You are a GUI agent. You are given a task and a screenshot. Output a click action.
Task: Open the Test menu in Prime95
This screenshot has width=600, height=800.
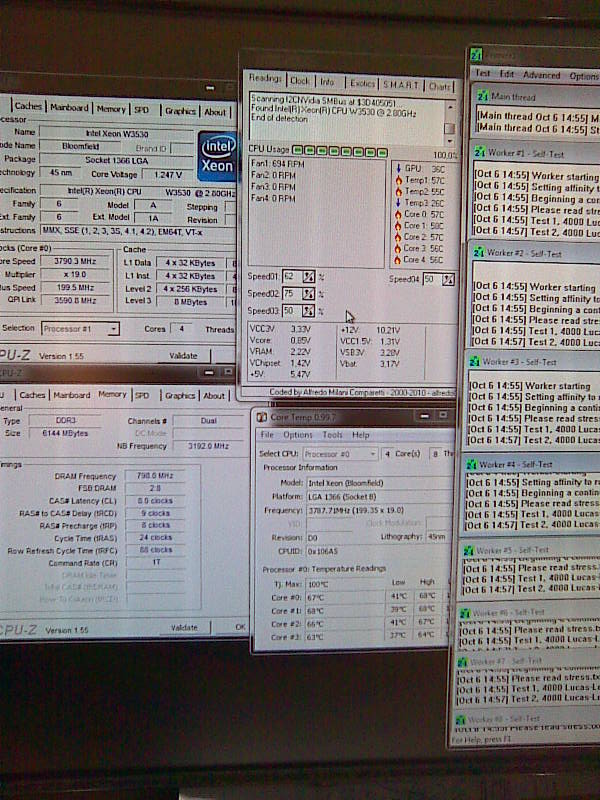[482, 73]
